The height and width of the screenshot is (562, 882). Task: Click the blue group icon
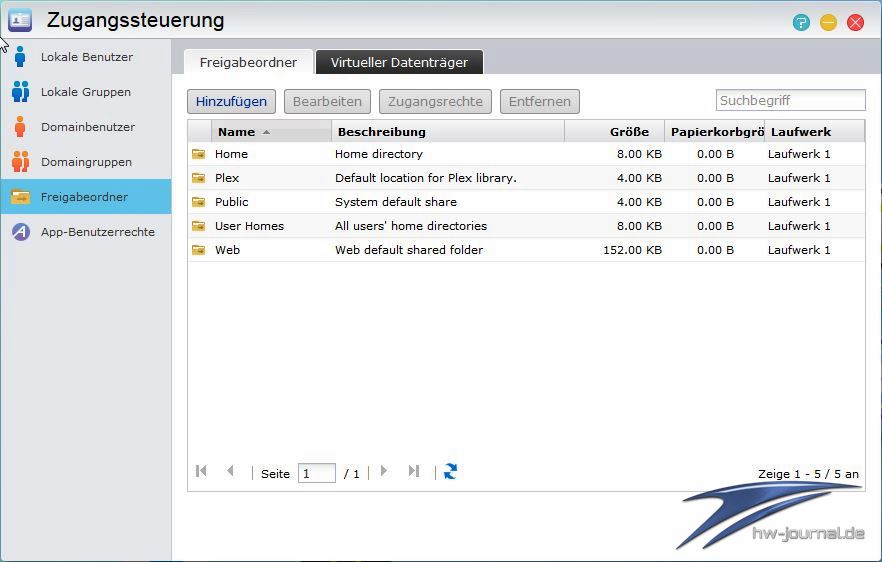[20, 92]
